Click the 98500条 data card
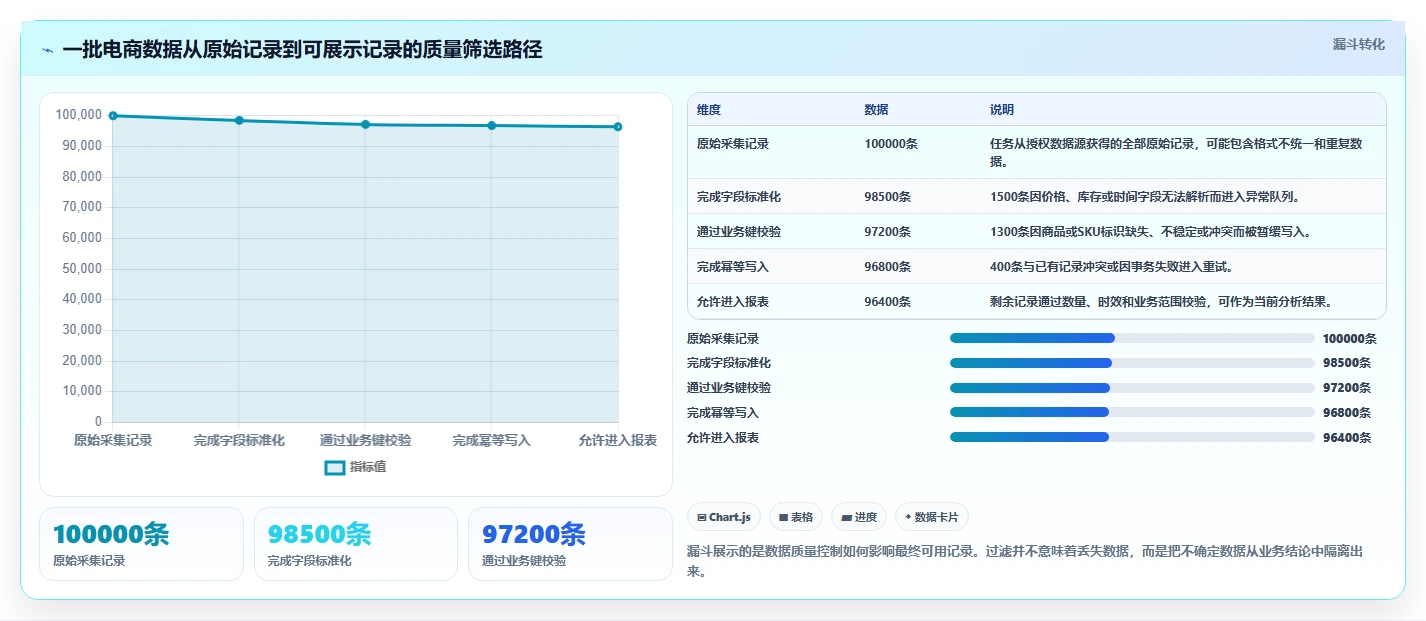The width and height of the screenshot is (1426, 621). coord(356,544)
